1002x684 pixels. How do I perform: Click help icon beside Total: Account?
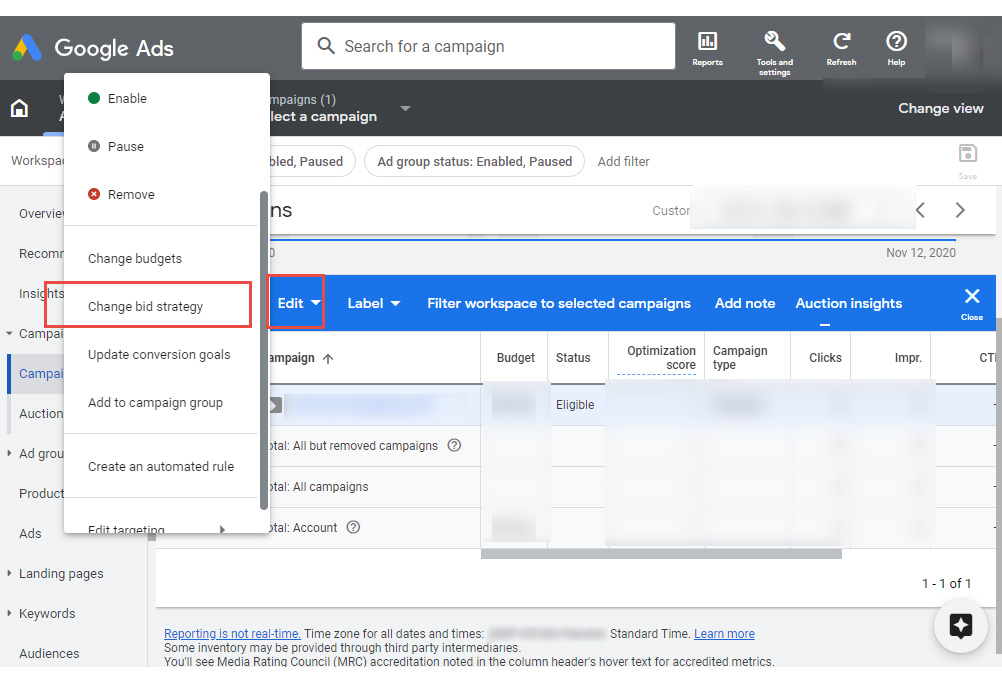click(x=353, y=528)
